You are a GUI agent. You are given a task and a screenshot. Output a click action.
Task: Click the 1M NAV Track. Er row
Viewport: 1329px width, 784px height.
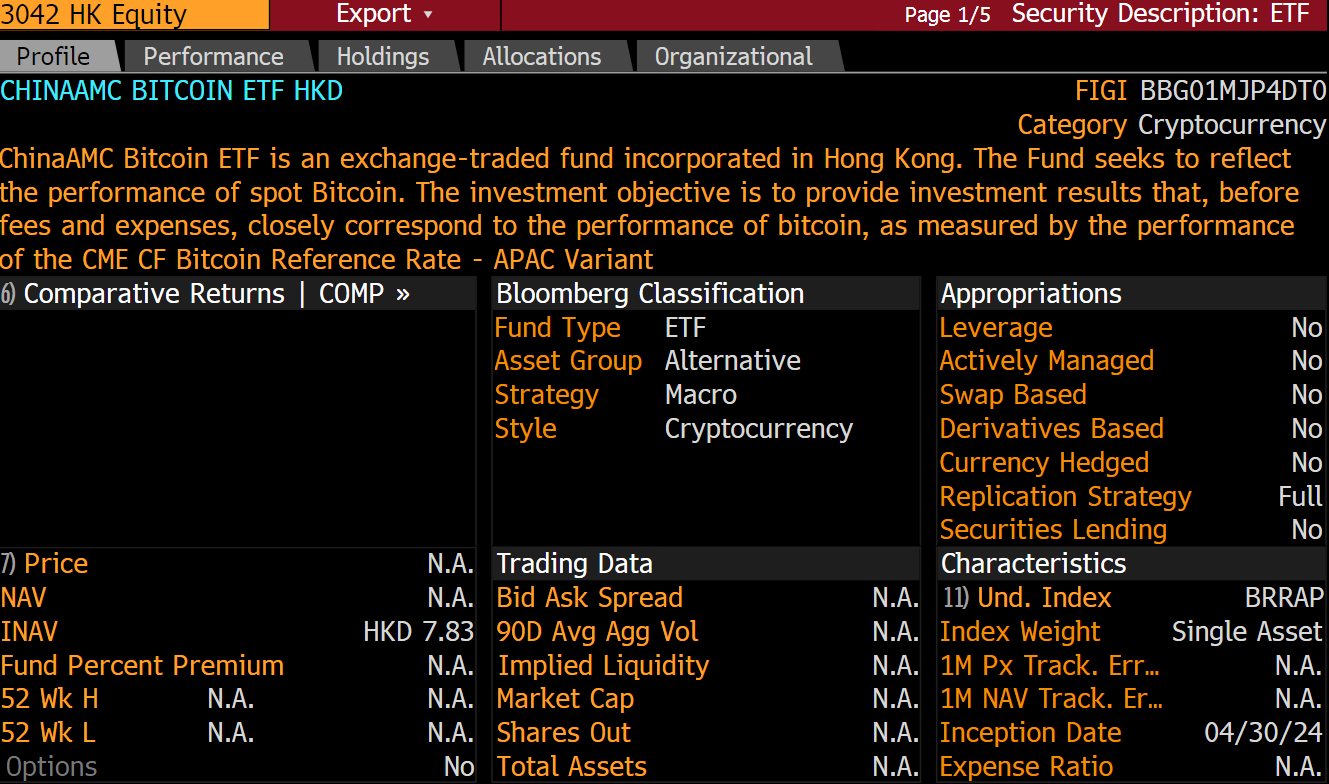1132,699
